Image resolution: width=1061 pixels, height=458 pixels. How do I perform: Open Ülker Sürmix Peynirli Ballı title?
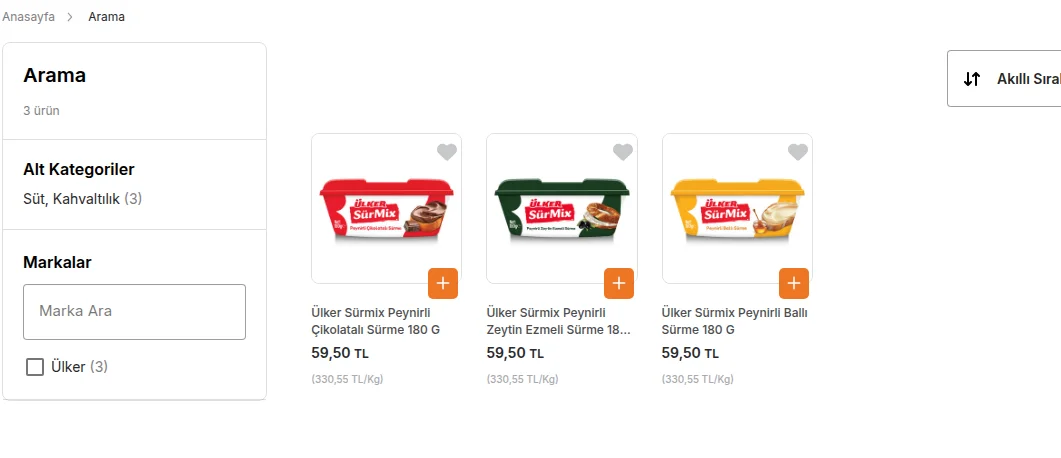pos(734,321)
